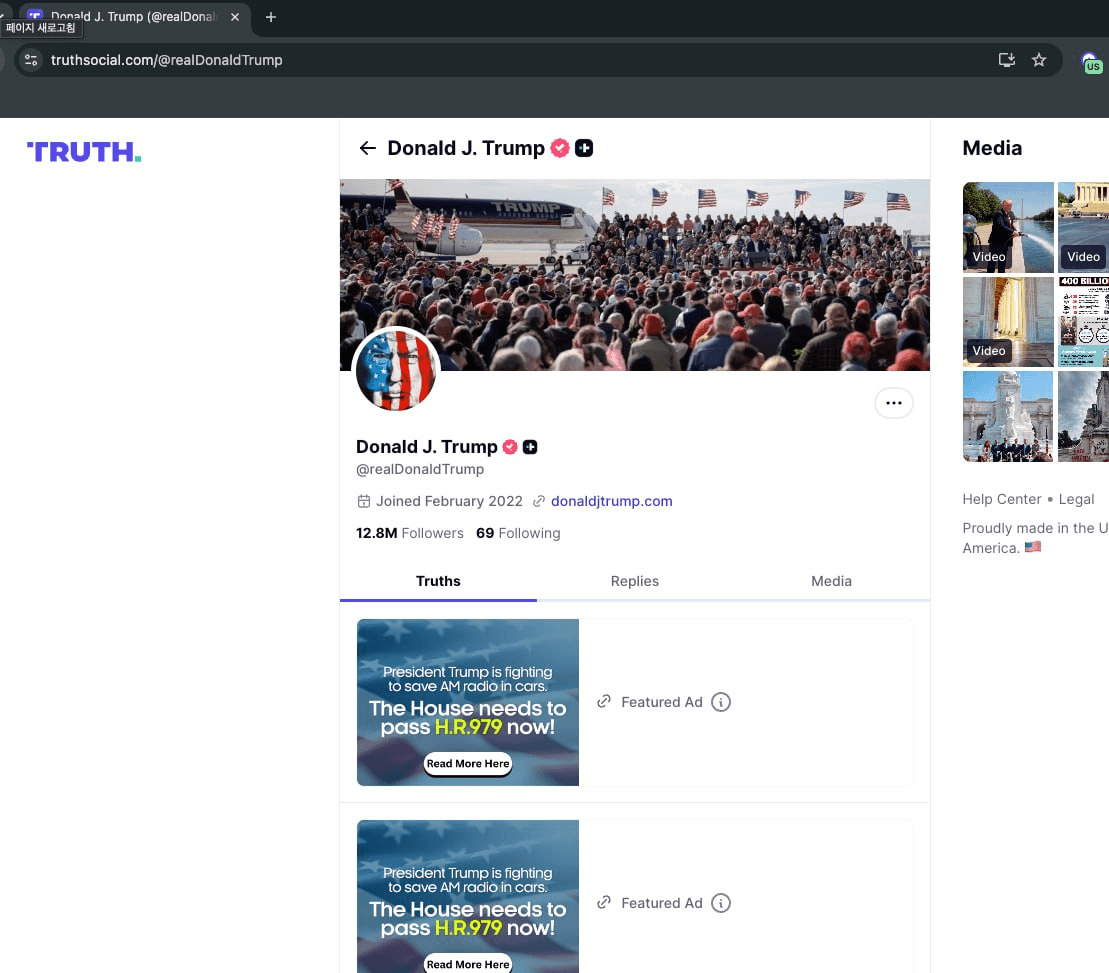Click the plus badge beside profile name
This screenshot has height=973, width=1109.
[x=530, y=447]
